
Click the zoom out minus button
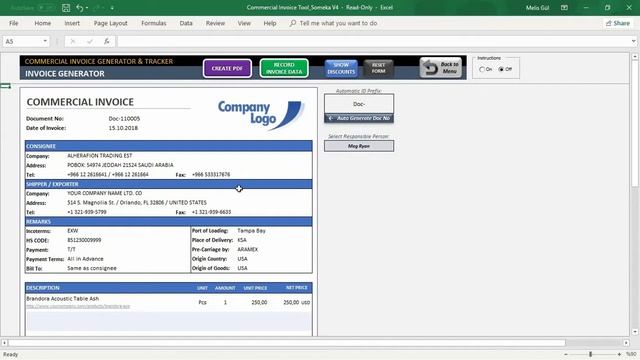[566, 354]
